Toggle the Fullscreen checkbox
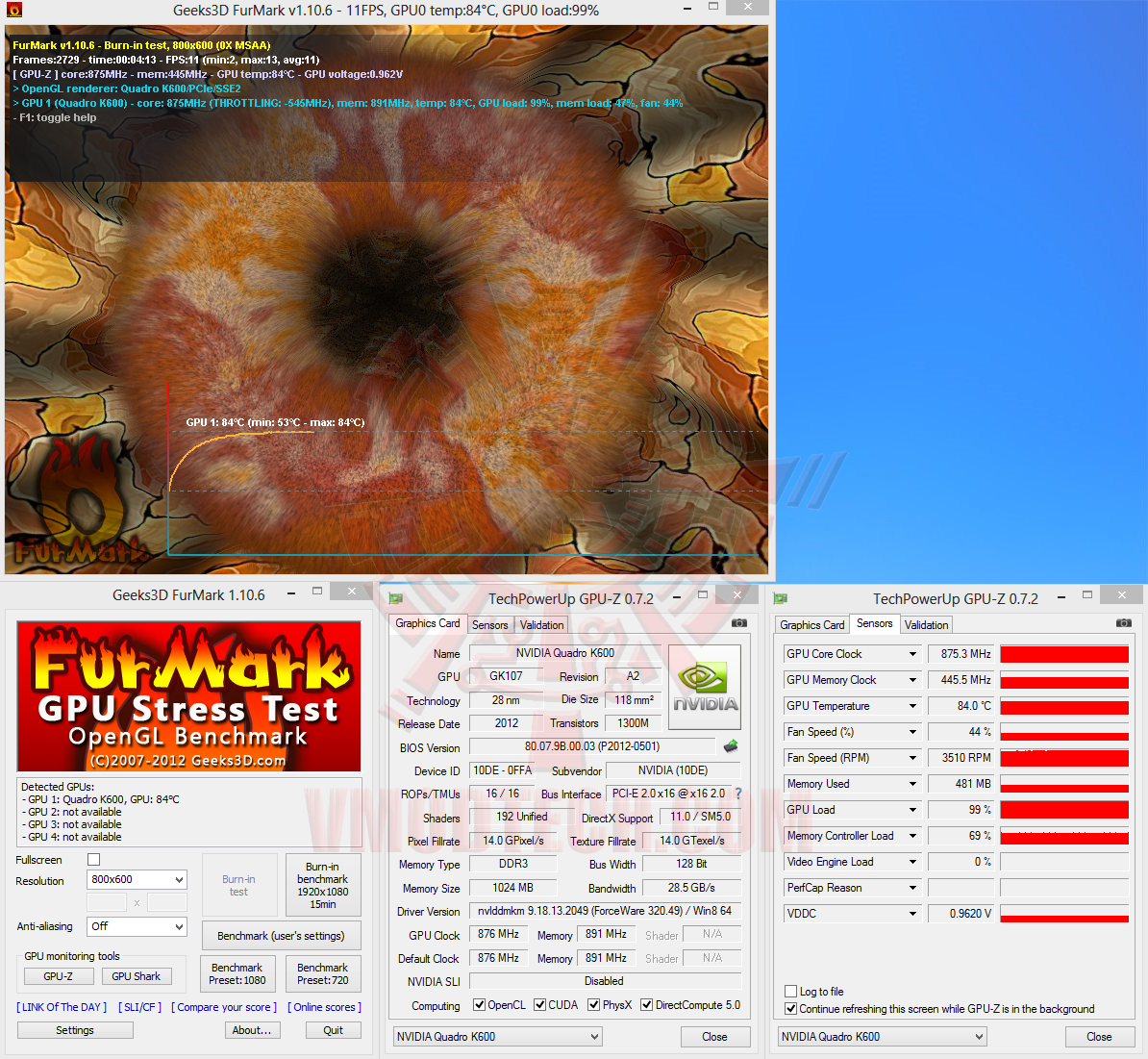This screenshot has width=1148, height=1059. (x=93, y=859)
